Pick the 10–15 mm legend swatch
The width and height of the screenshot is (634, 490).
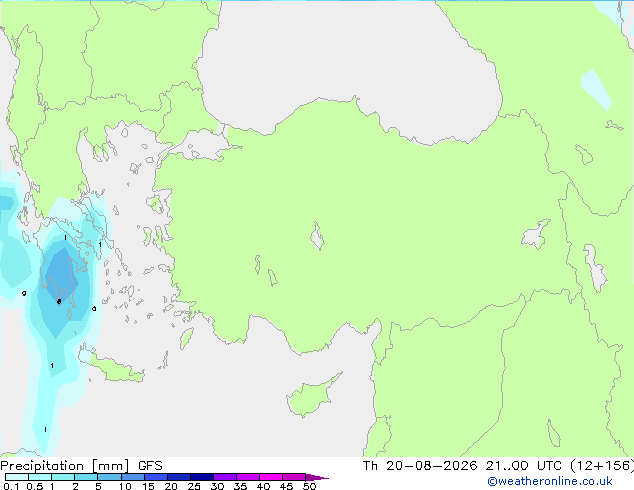pos(132,477)
